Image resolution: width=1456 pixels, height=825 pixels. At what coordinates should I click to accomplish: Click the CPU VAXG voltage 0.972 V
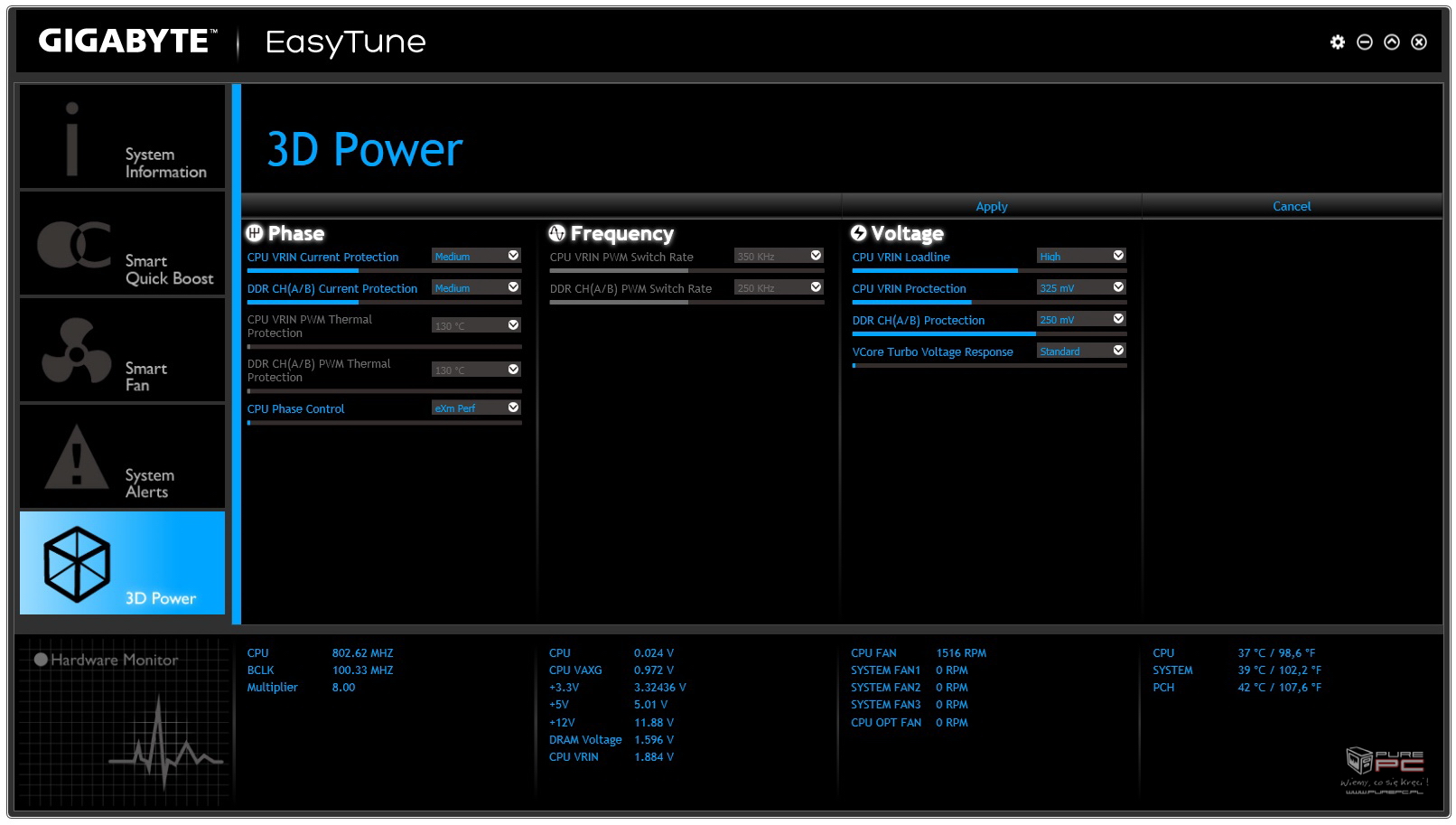(x=654, y=670)
